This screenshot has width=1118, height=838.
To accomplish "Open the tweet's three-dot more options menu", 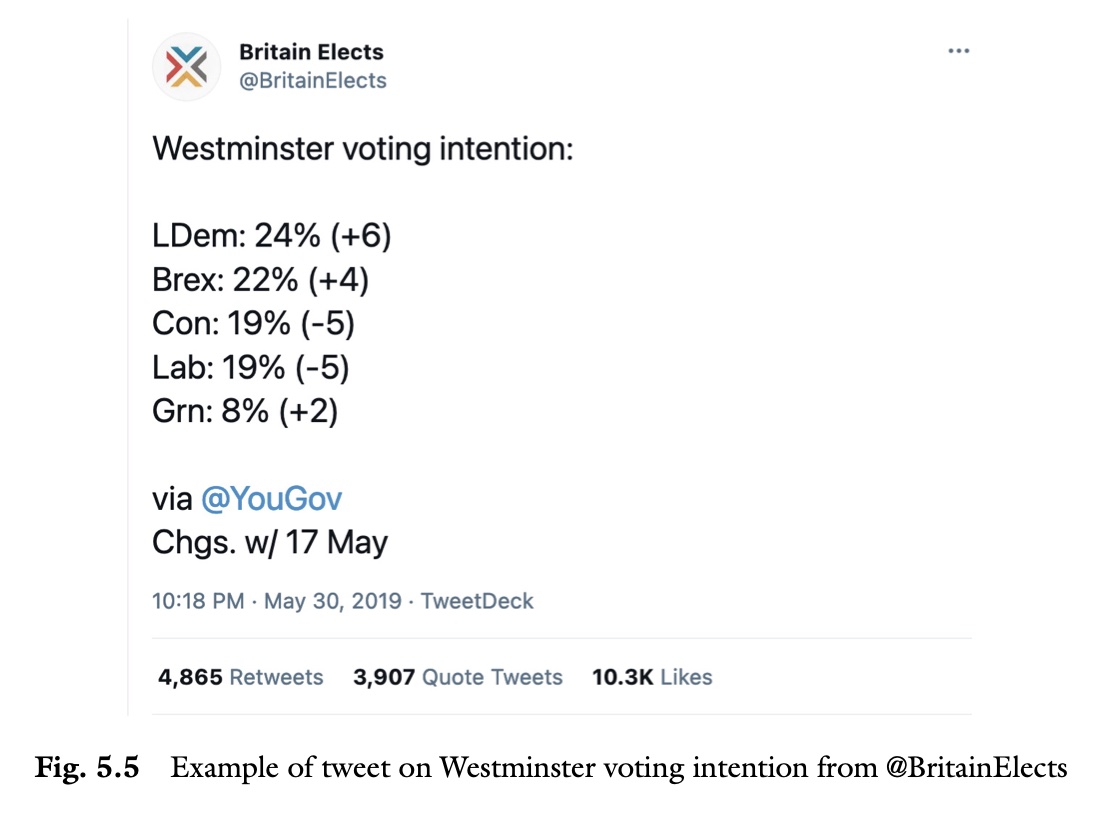I will point(958,52).
